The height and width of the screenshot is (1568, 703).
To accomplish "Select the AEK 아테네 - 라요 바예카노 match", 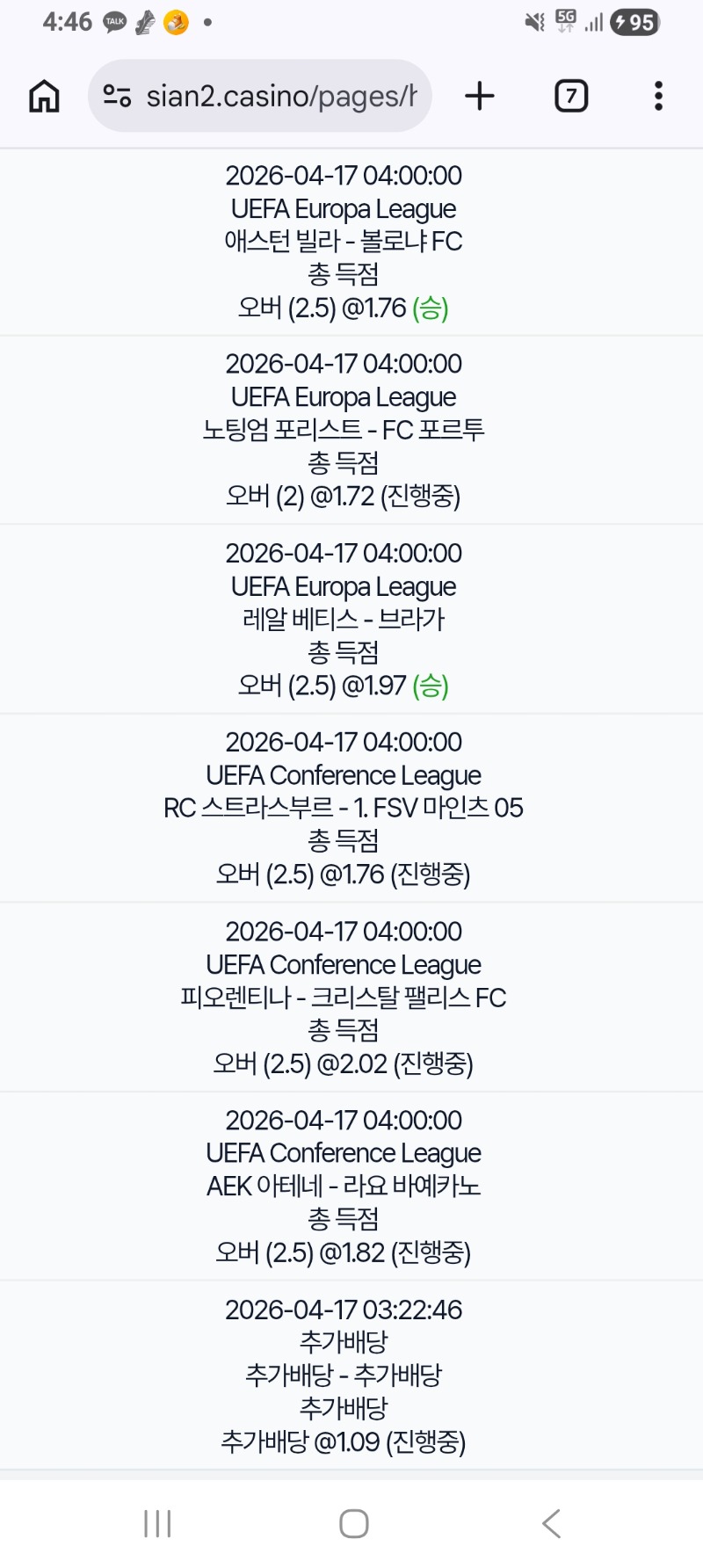I will pos(344,1187).
